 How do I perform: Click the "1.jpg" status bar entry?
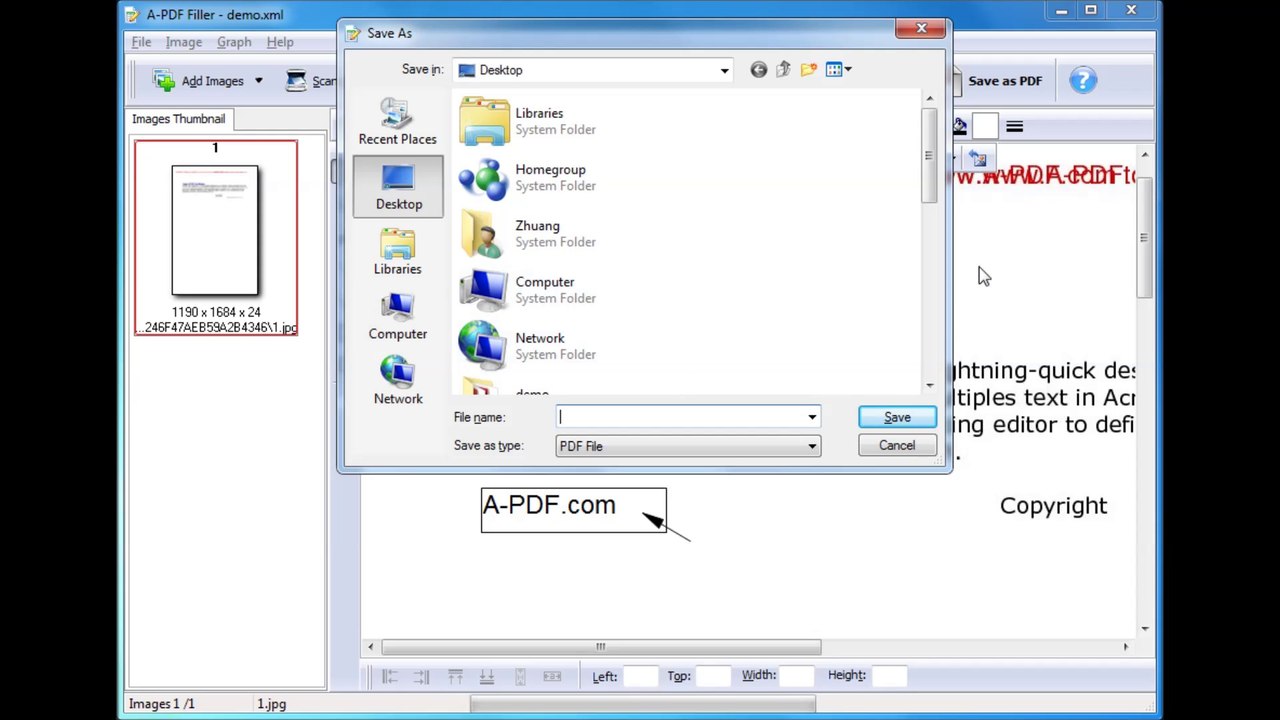tap(271, 704)
